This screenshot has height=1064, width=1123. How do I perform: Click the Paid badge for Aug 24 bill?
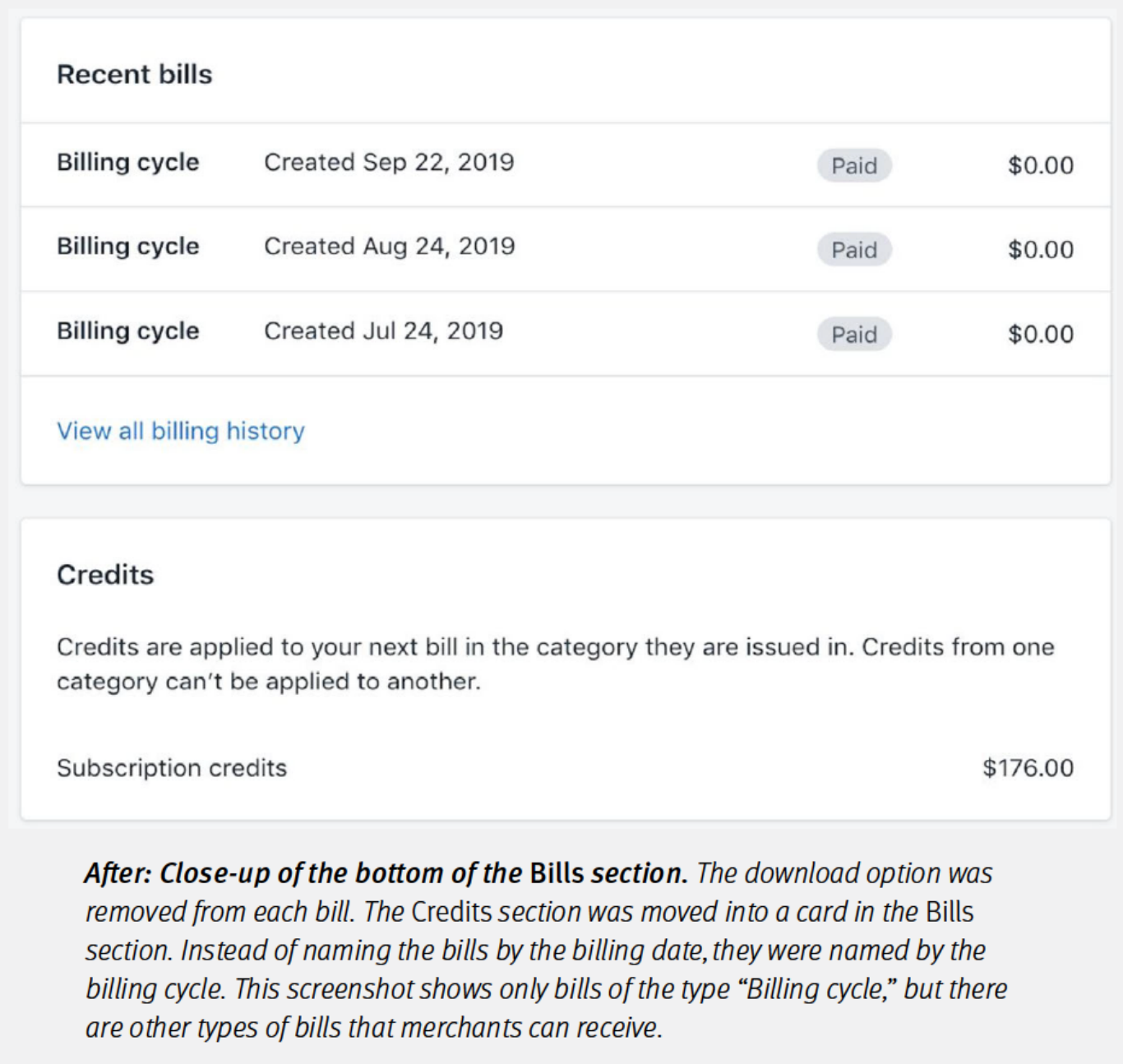(x=854, y=250)
